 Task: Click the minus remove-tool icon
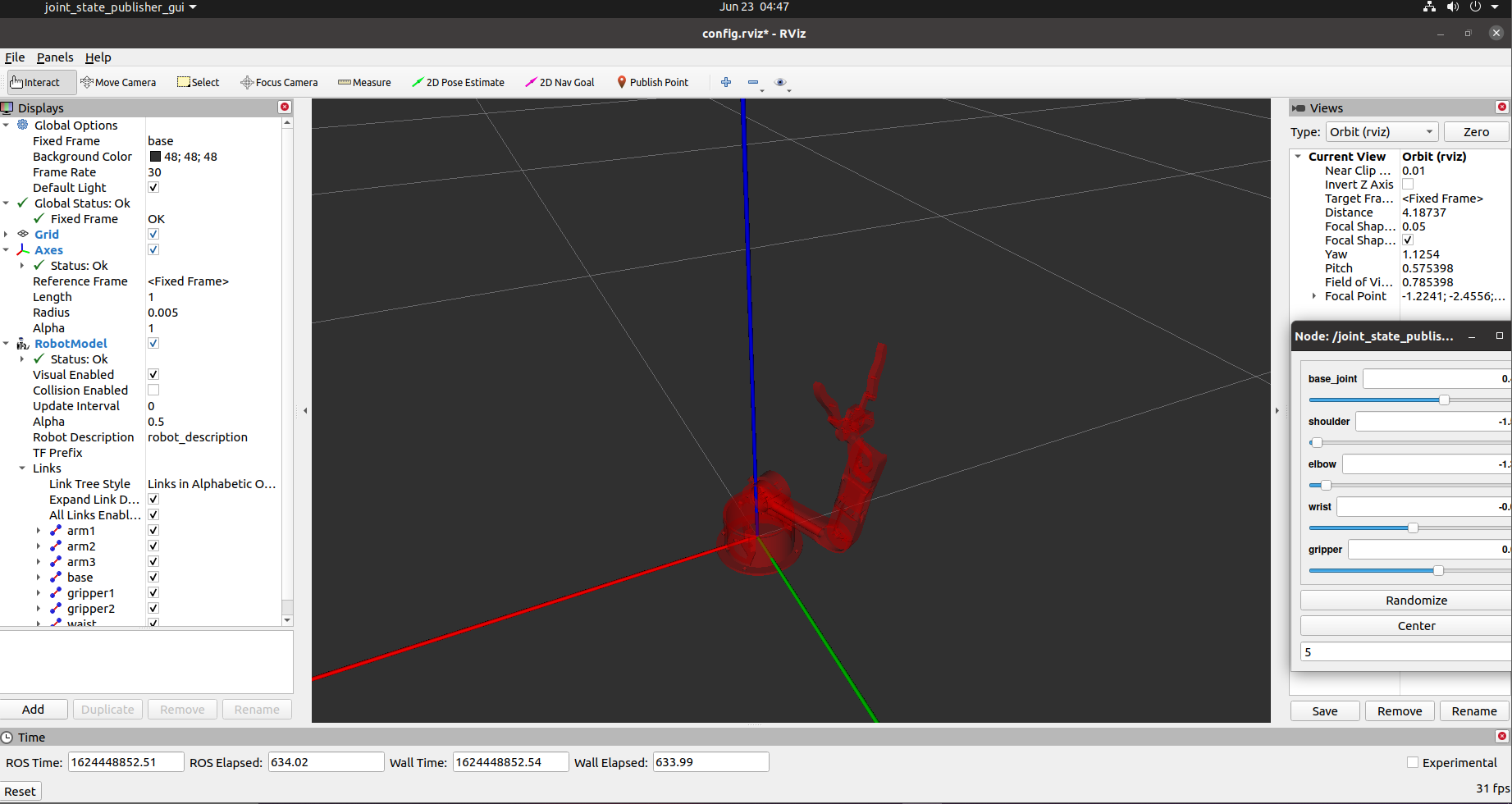pyautogui.click(x=753, y=82)
